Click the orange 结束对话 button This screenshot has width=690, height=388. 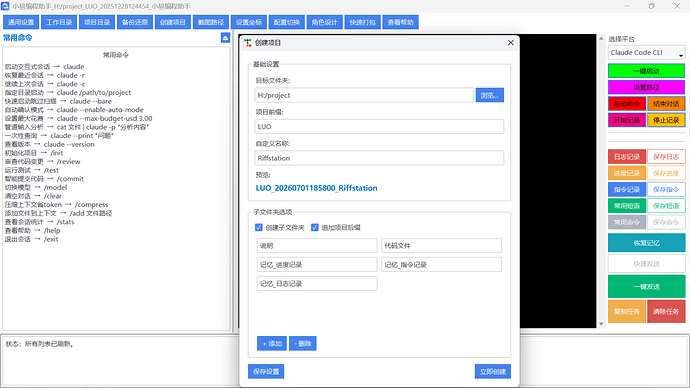pyautogui.click(x=666, y=104)
